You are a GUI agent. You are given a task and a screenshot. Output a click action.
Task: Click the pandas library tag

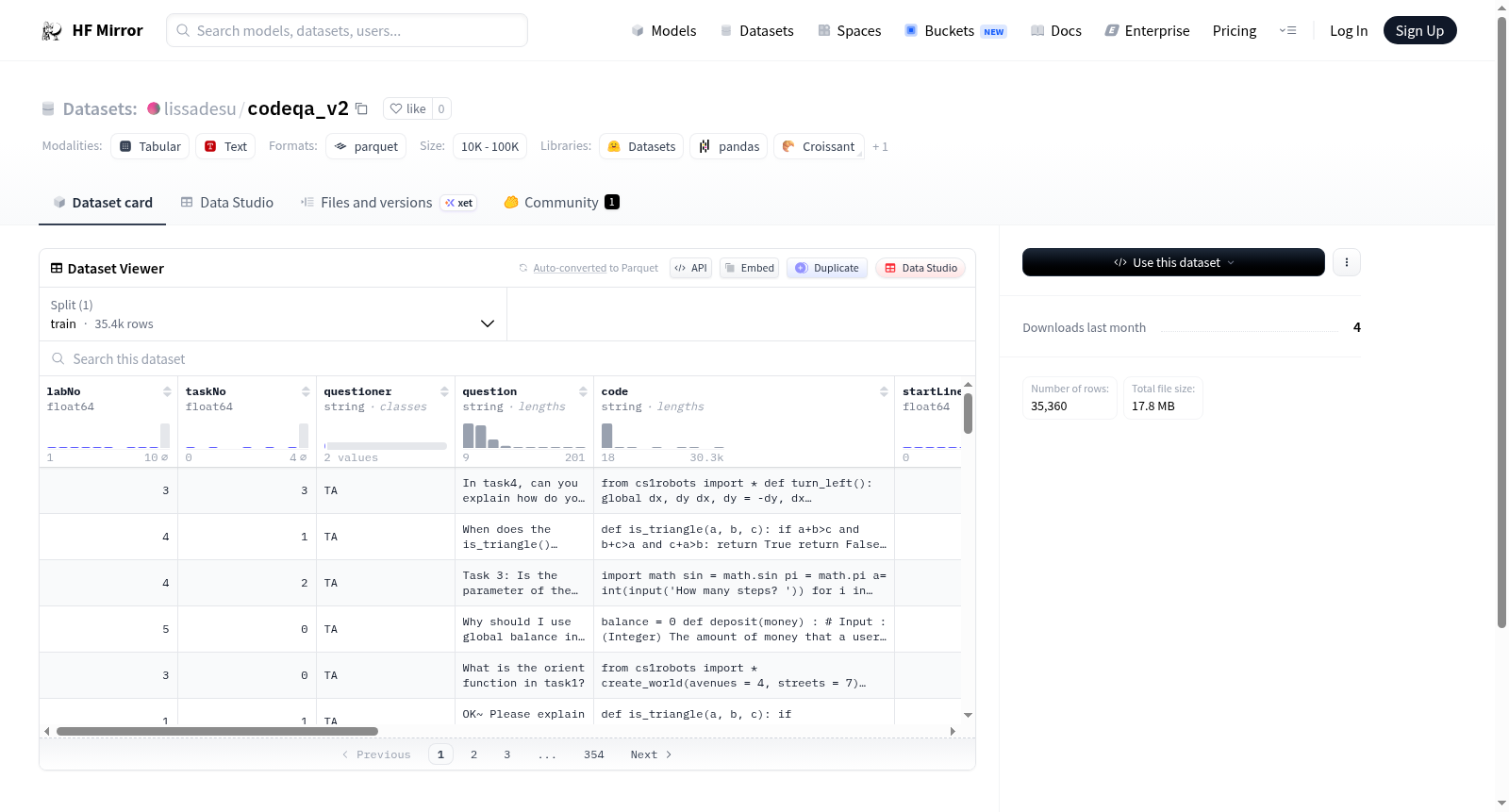point(729,146)
